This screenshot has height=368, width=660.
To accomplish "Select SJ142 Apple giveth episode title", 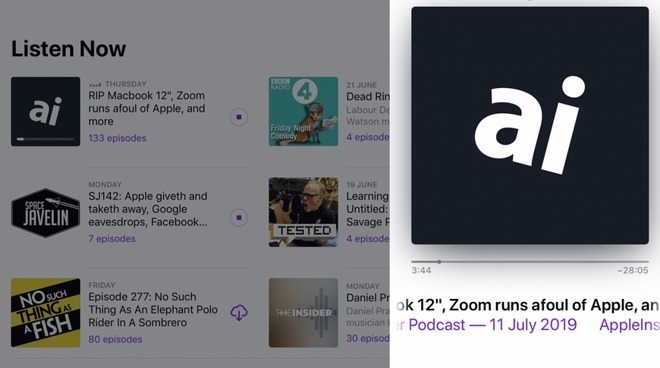I will (148, 209).
